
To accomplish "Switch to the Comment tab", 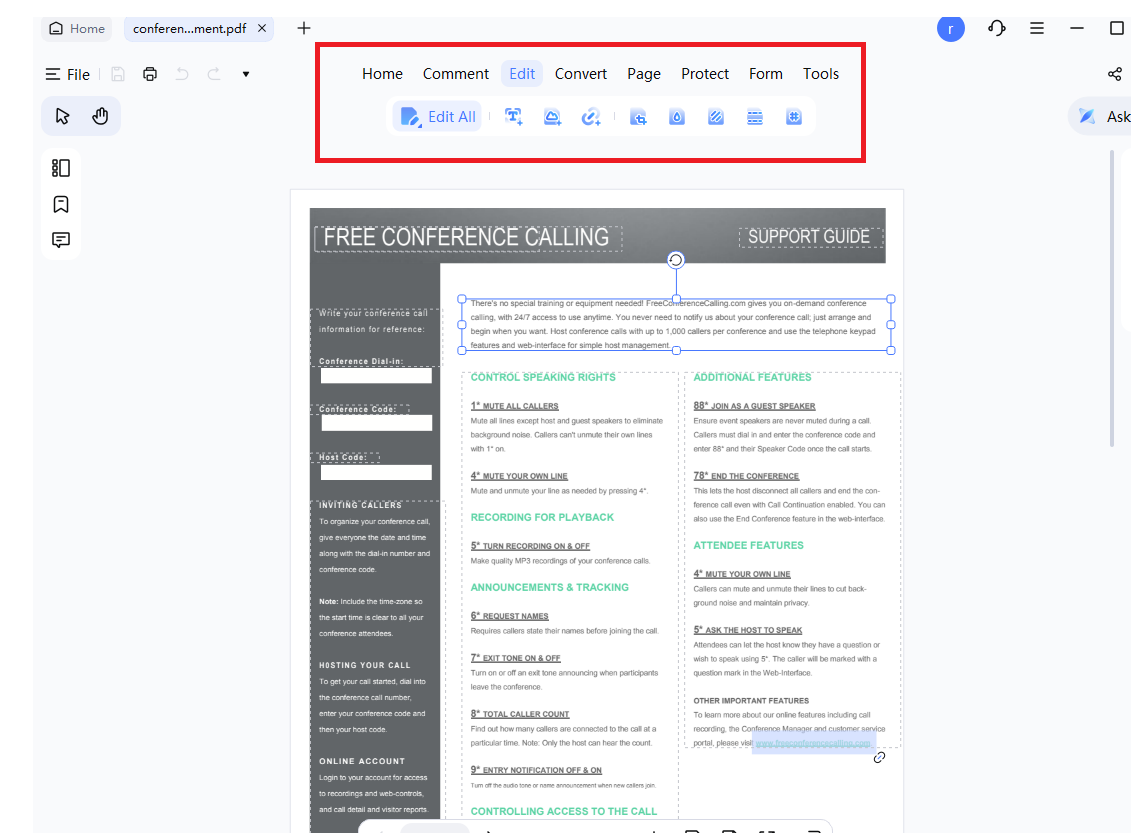I will click(456, 74).
